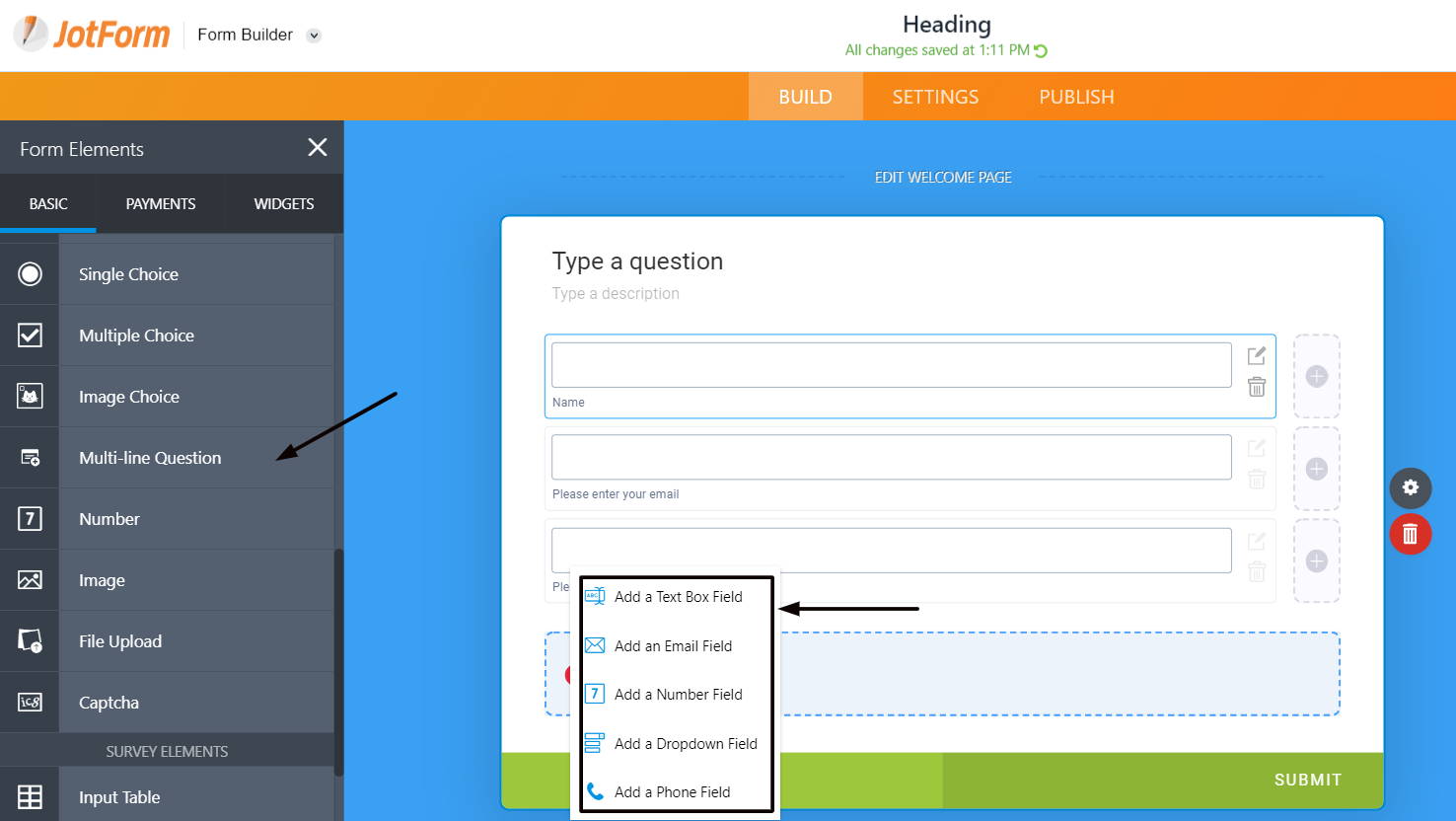The width and height of the screenshot is (1456, 821).
Task: Click trash icon beside Name field
Action: coord(1256,387)
